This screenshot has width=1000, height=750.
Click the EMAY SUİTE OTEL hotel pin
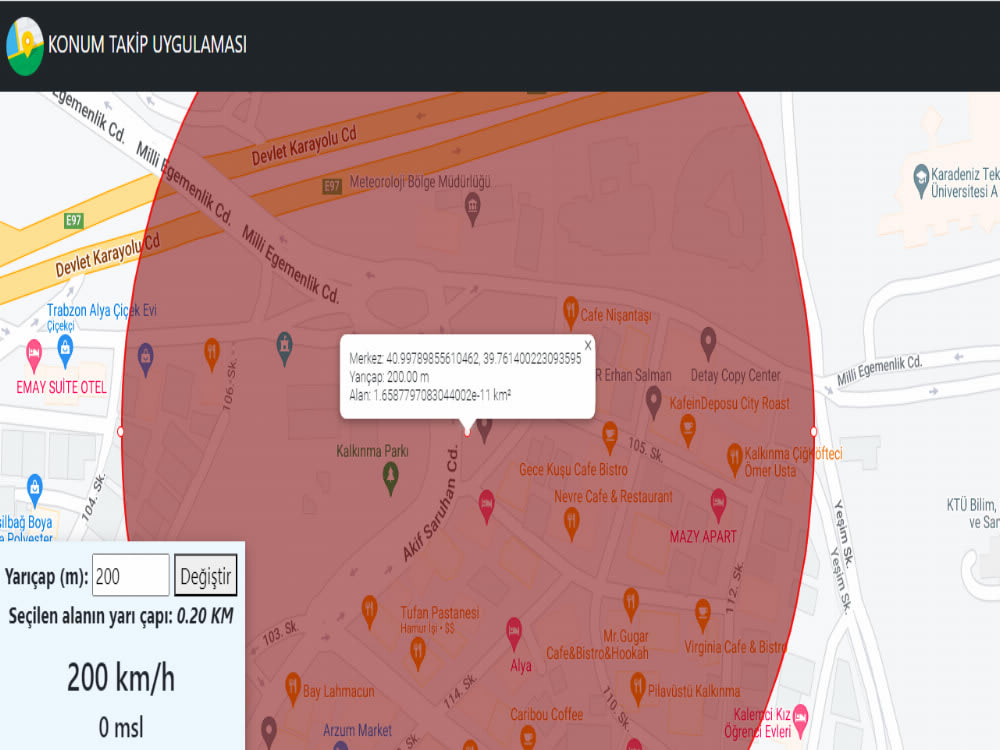click(34, 355)
